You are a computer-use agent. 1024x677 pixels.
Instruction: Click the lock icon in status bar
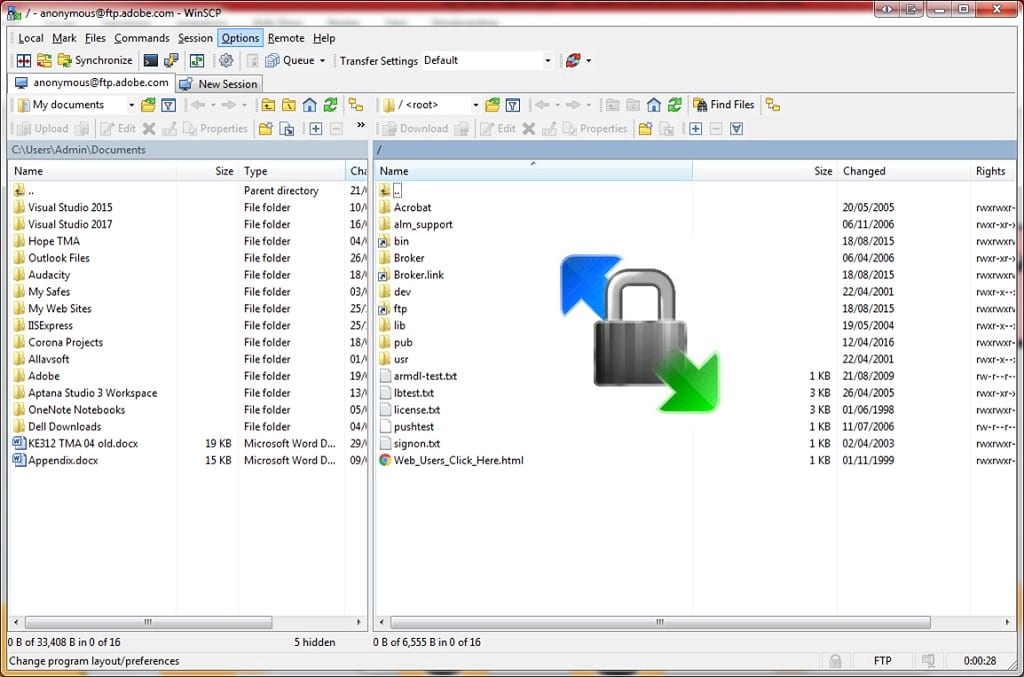[835, 661]
